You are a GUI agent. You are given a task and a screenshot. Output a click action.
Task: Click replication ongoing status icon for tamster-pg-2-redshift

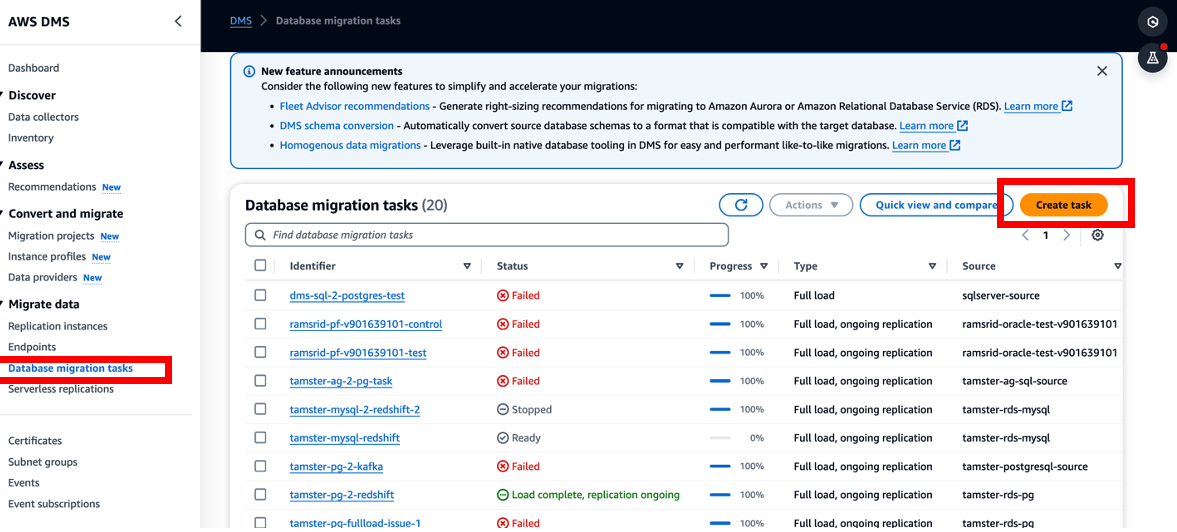click(503, 495)
